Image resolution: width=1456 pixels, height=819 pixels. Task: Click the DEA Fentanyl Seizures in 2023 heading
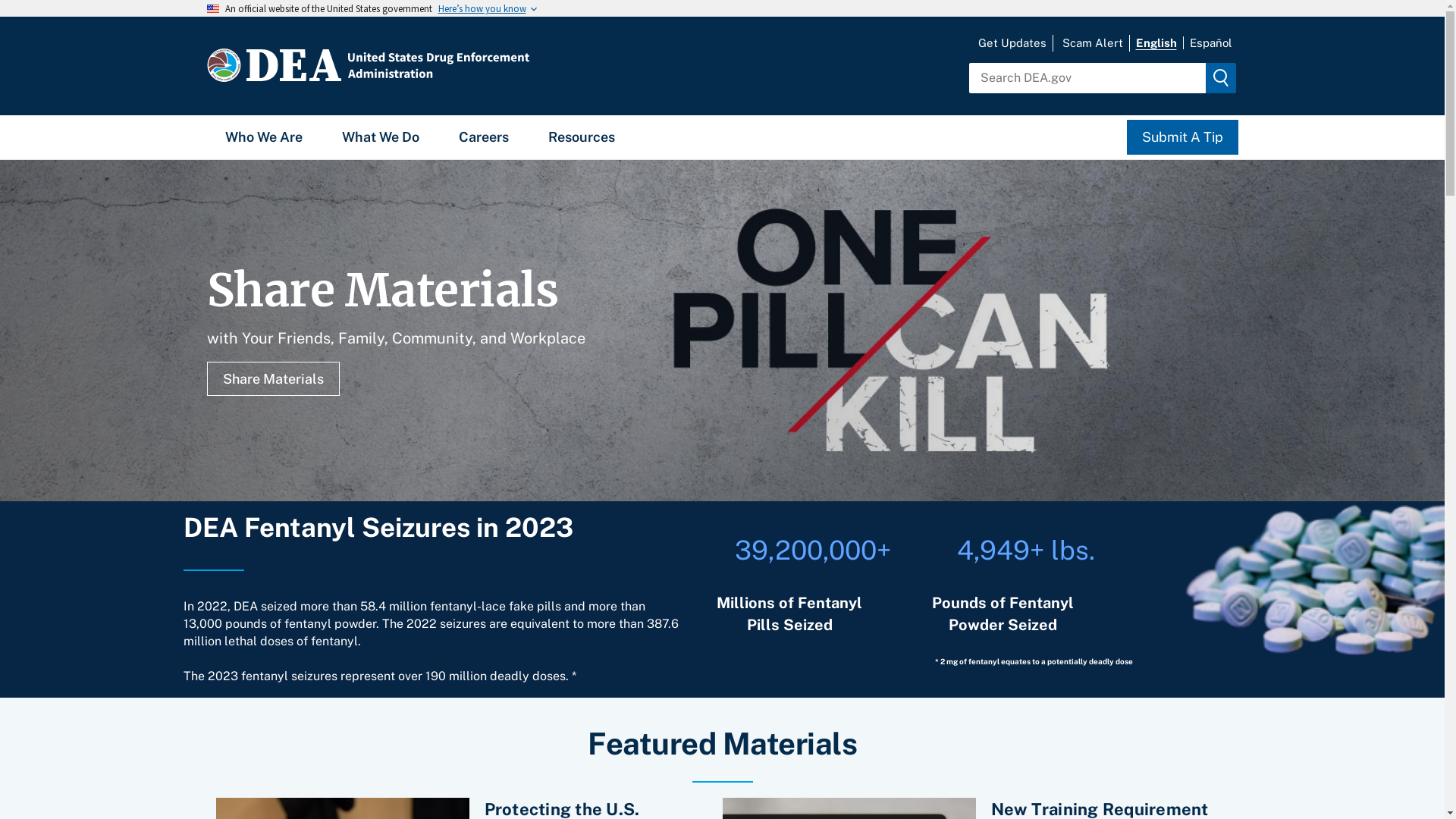(x=378, y=528)
